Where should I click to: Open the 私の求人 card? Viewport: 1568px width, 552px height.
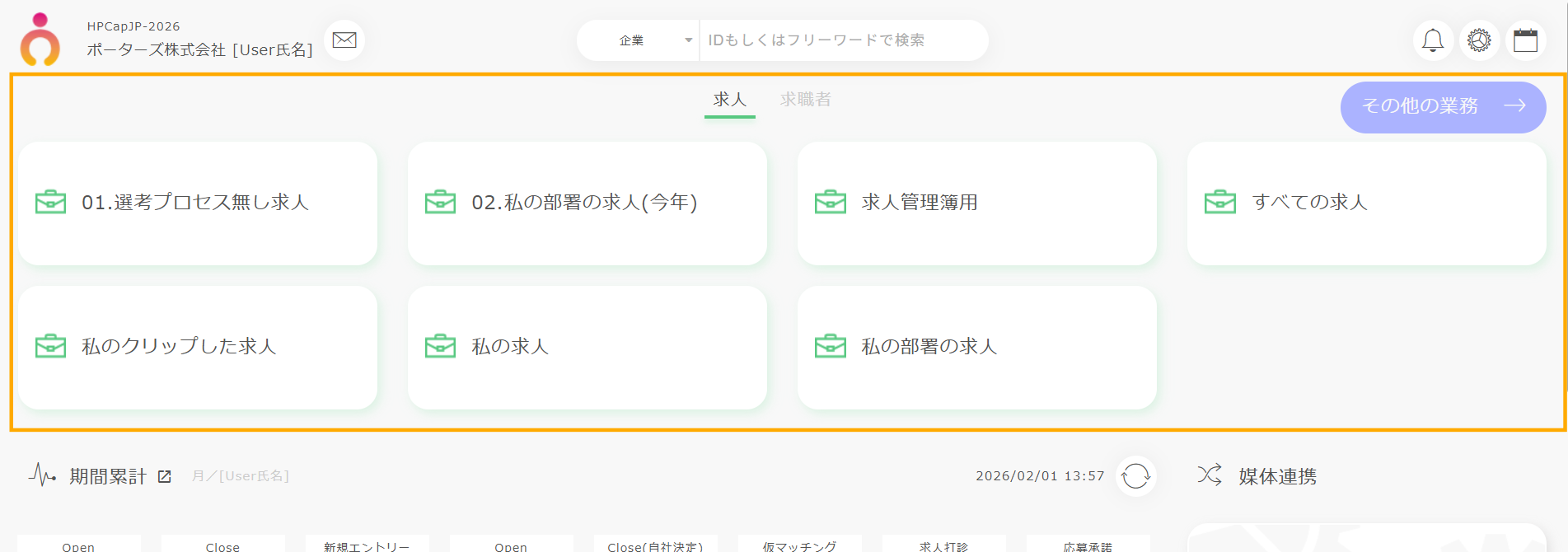point(587,347)
